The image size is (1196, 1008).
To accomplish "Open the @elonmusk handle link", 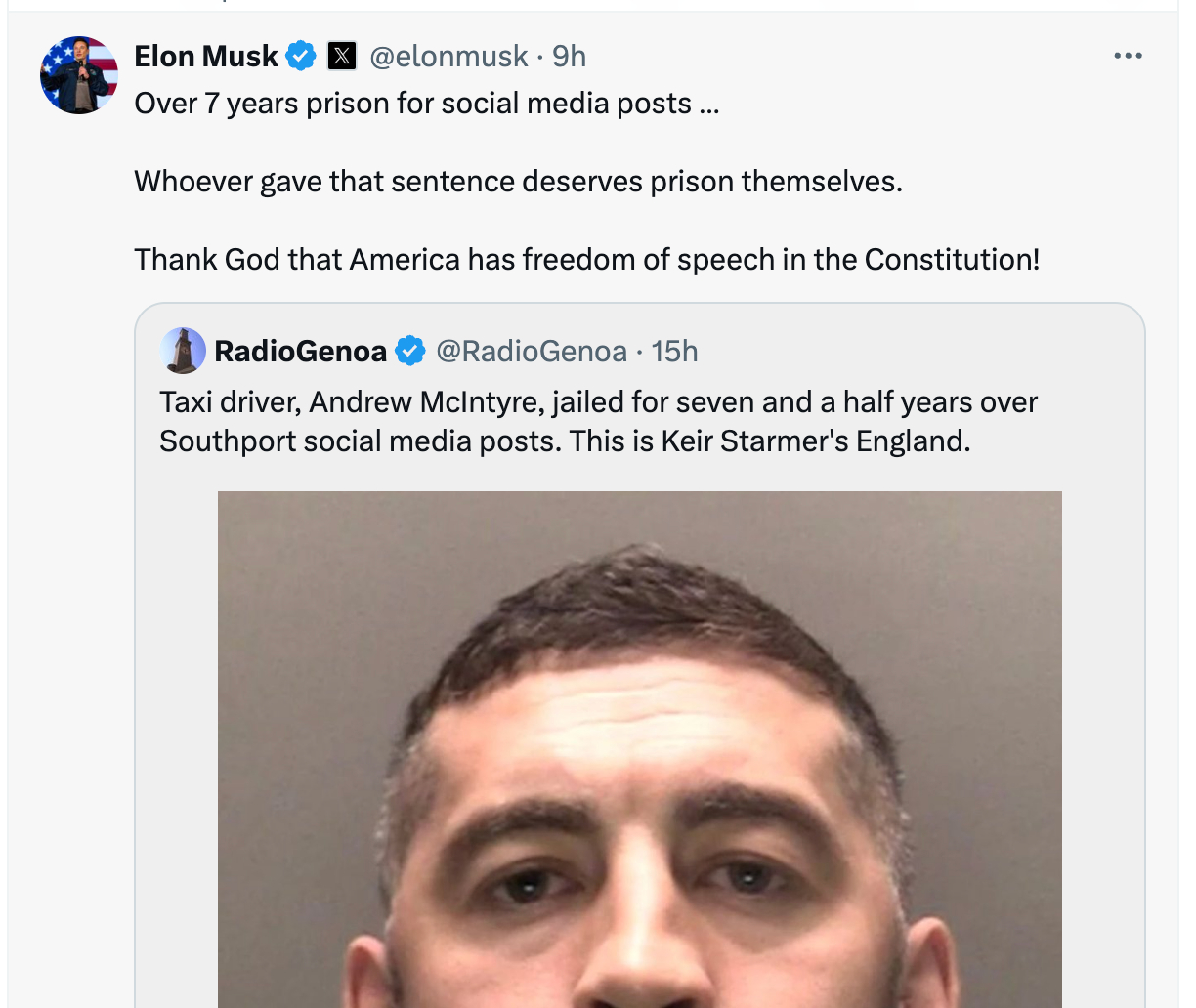I will pyautogui.click(x=448, y=57).
